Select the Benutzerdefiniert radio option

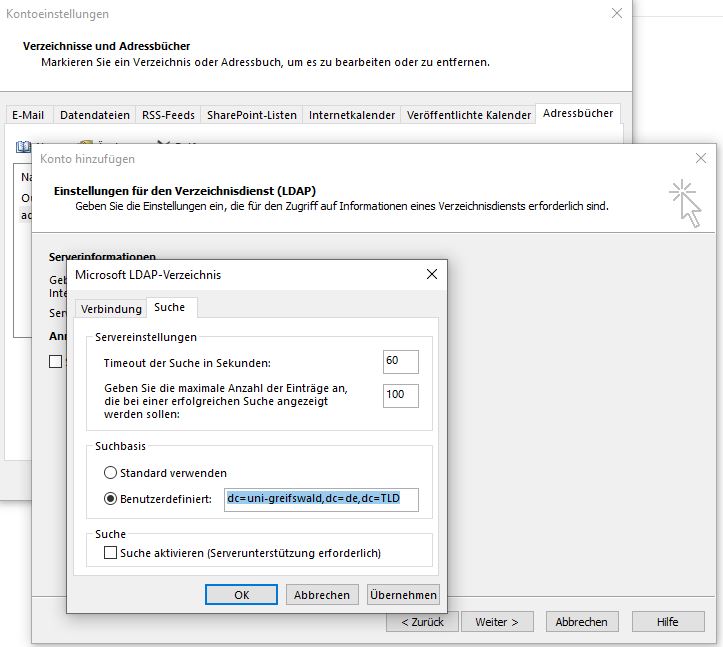point(110,498)
